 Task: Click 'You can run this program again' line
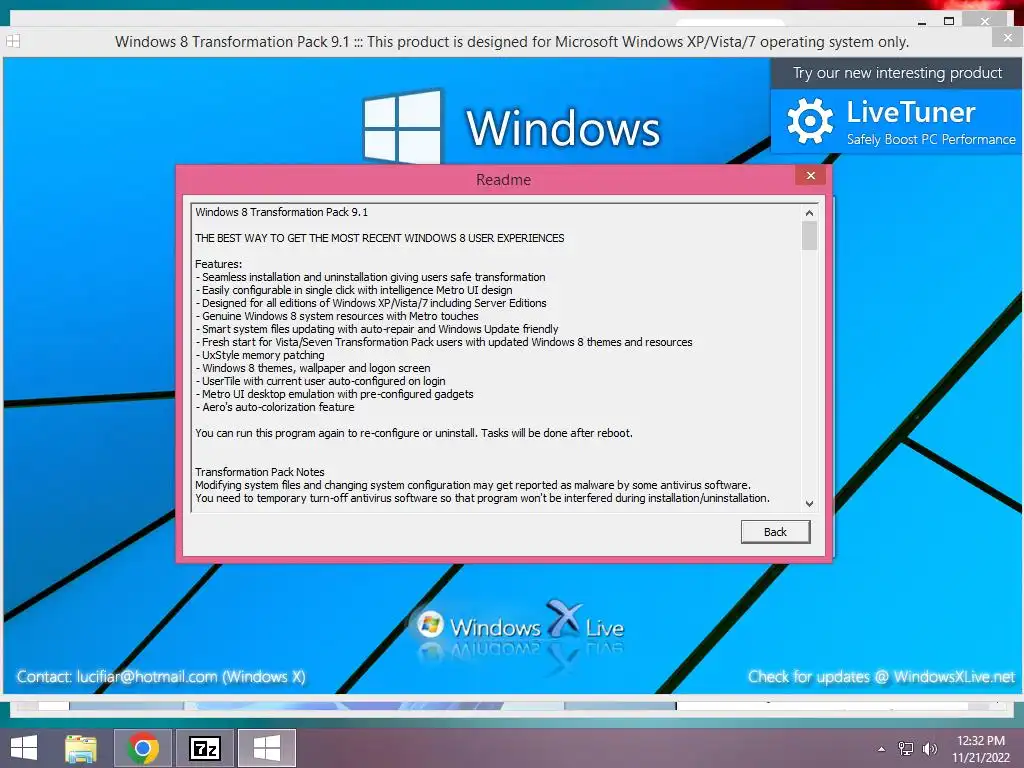point(414,433)
